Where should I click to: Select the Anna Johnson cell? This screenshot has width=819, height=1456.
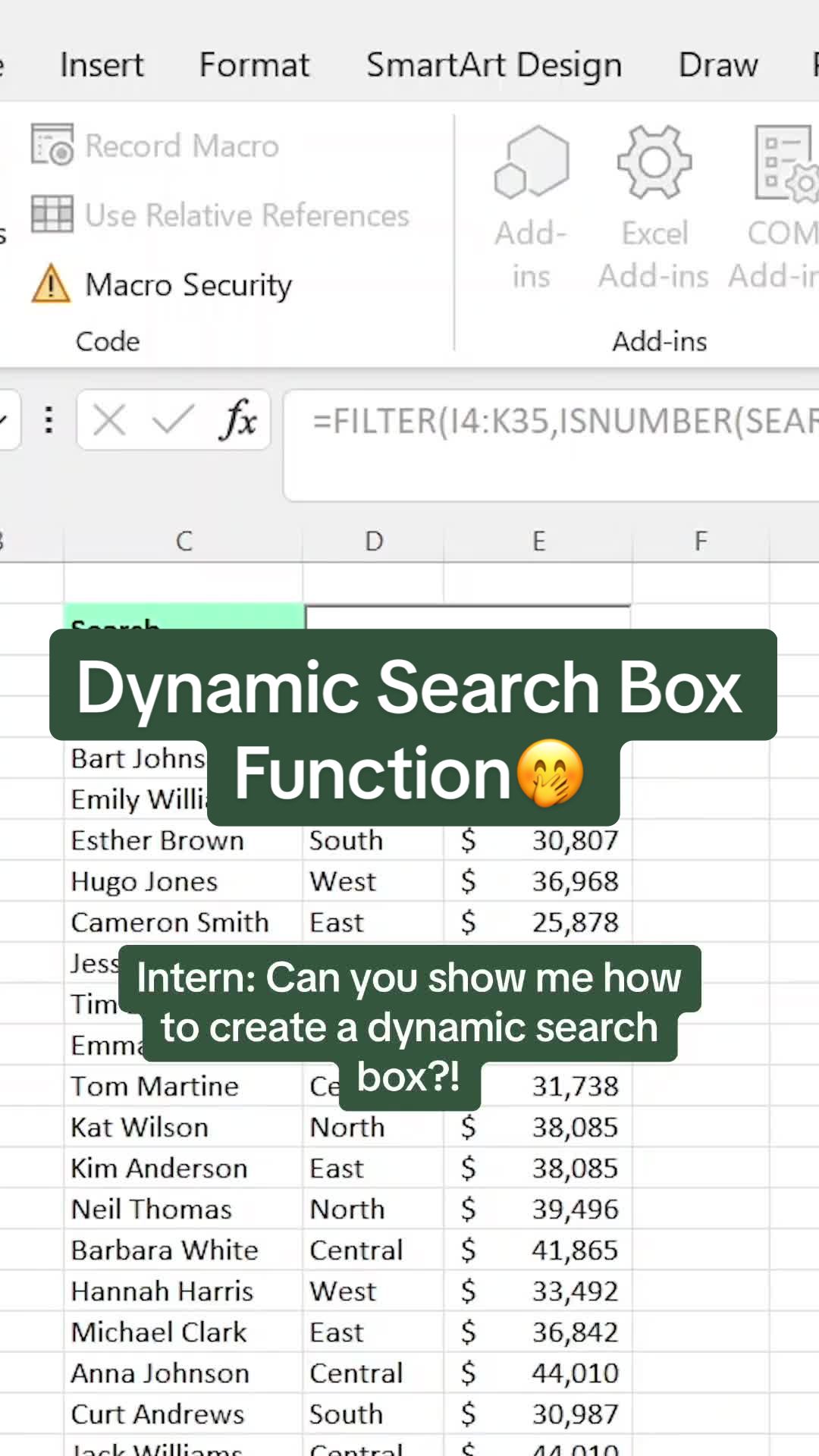coord(184,1373)
